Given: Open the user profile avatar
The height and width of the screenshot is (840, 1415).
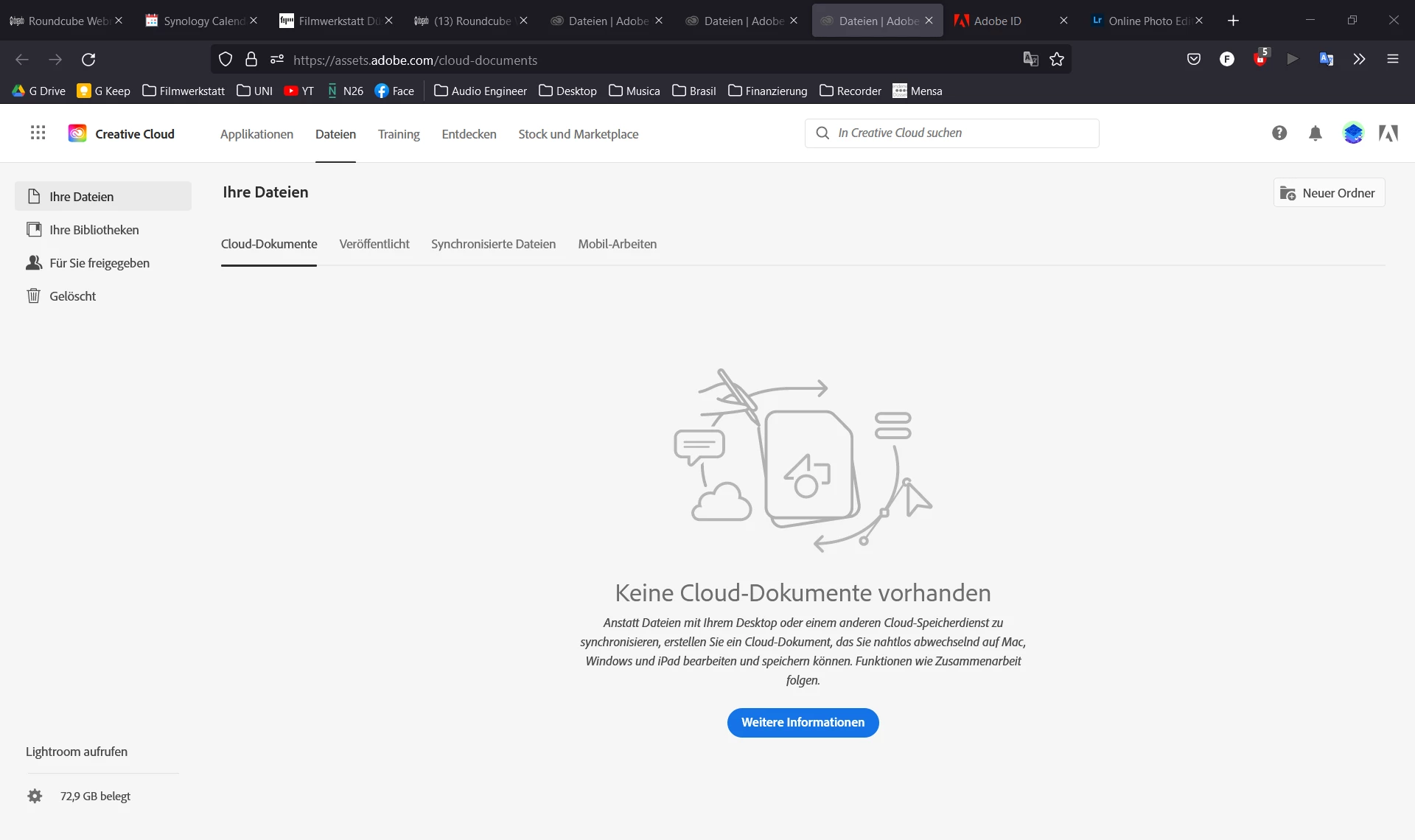Looking at the screenshot, I should [x=1353, y=133].
